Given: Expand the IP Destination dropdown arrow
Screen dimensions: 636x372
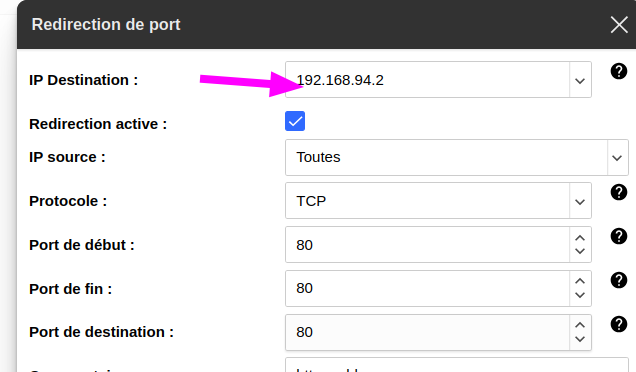Looking at the screenshot, I should pos(580,80).
